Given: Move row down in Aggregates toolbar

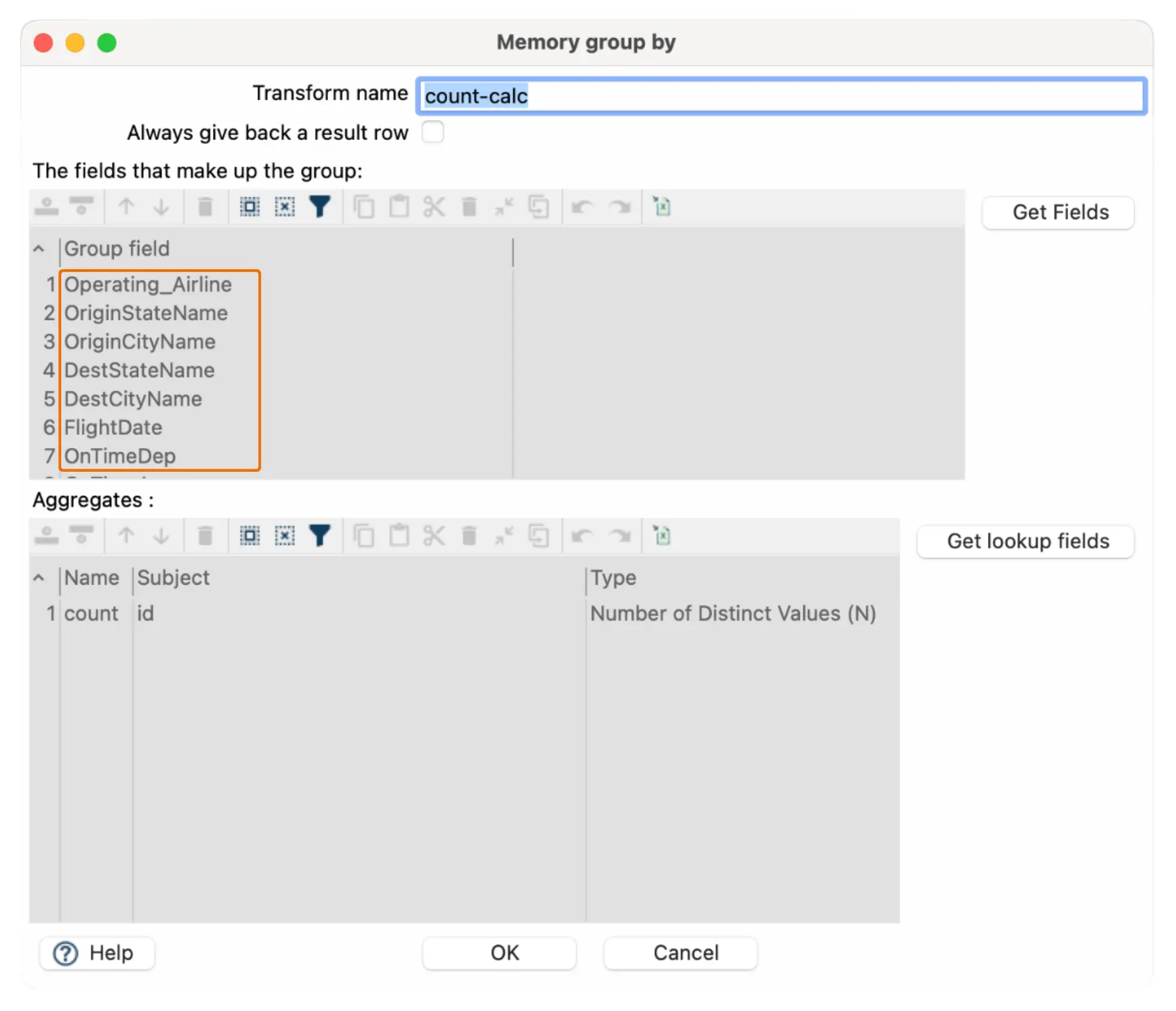Looking at the screenshot, I should [x=161, y=535].
